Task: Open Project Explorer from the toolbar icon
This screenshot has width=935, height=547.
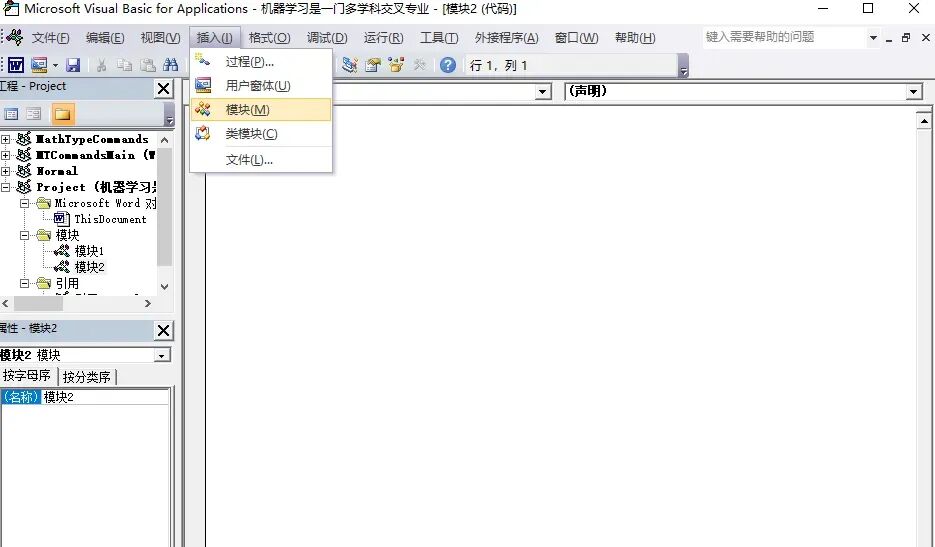Action: 349,65
